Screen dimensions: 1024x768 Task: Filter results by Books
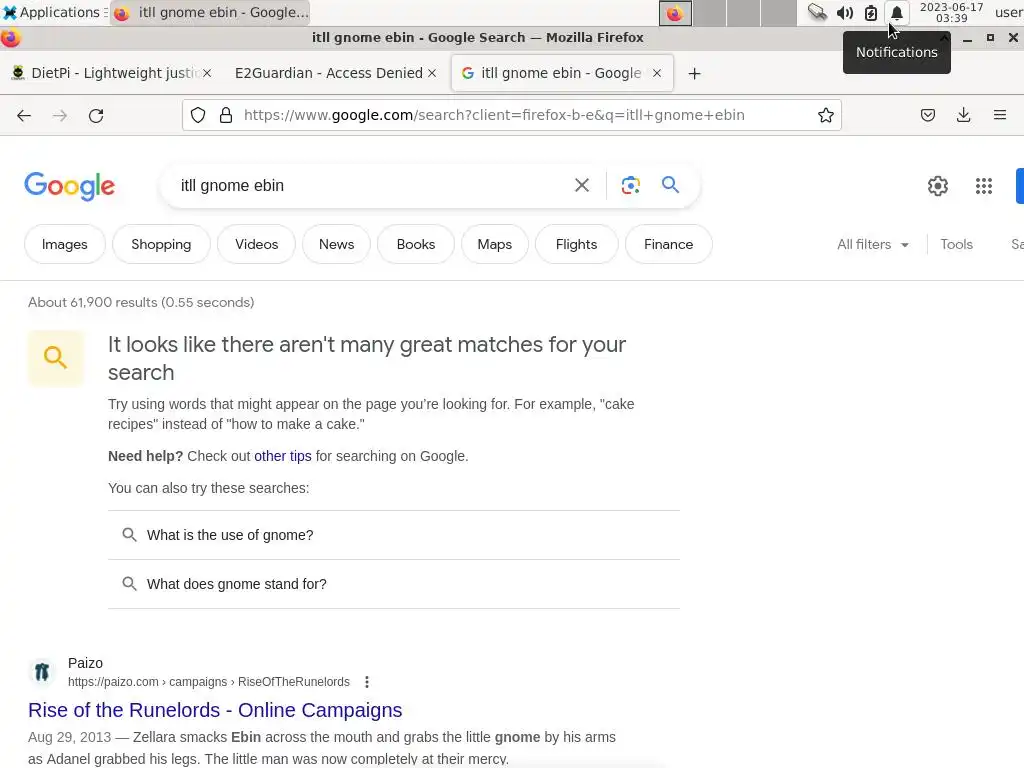click(416, 244)
